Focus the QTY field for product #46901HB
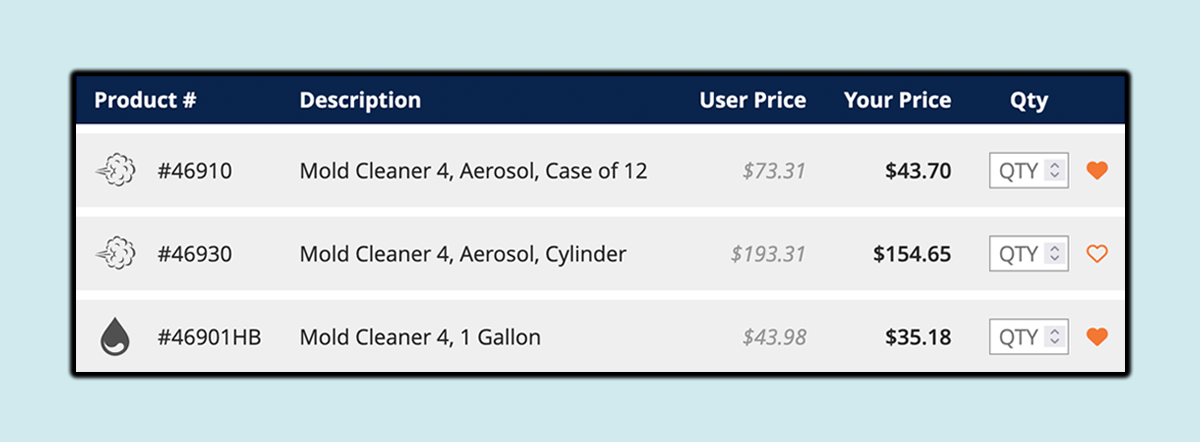Viewport: 1200px width, 442px height. [1029, 337]
